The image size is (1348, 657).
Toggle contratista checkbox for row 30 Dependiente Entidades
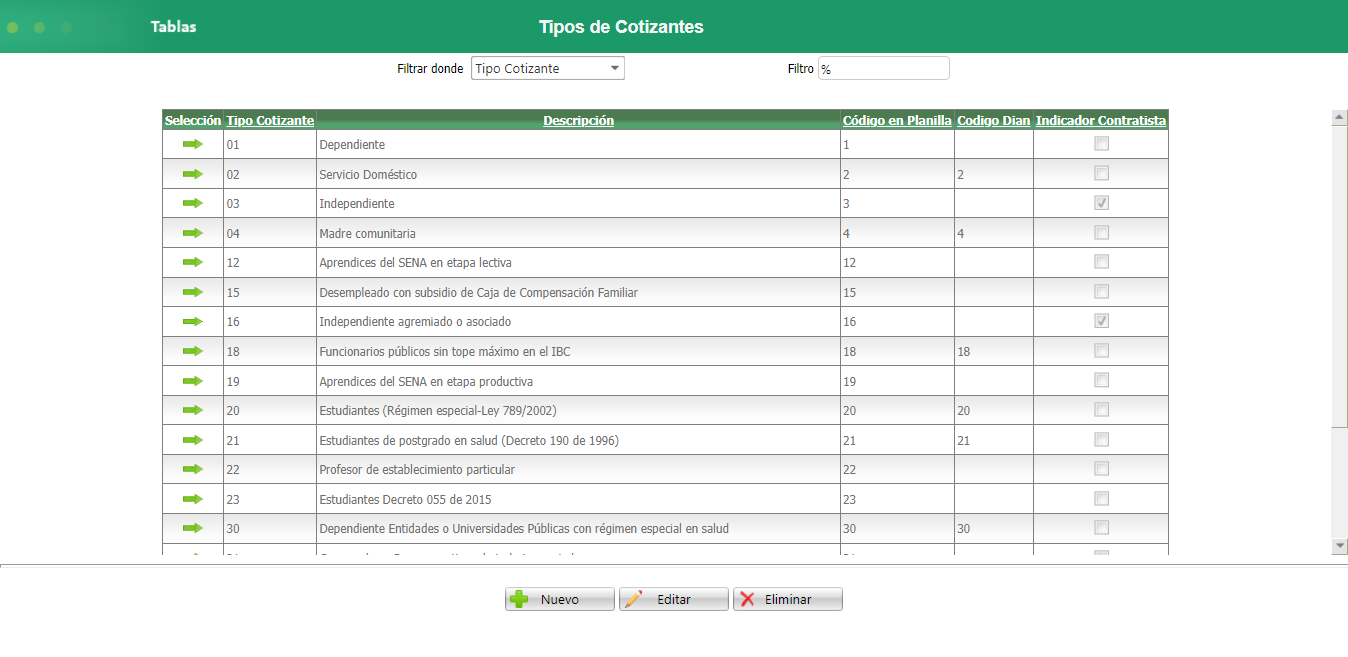[x=1101, y=527]
